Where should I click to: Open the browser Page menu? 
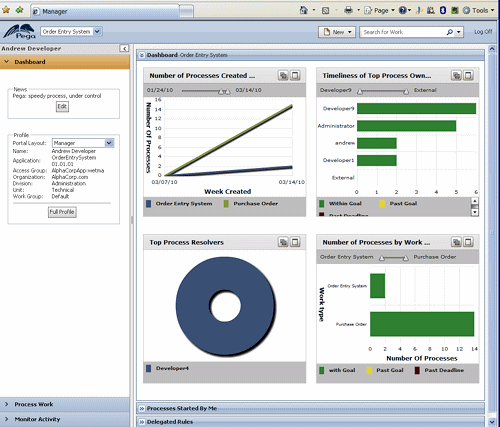pyautogui.click(x=379, y=11)
